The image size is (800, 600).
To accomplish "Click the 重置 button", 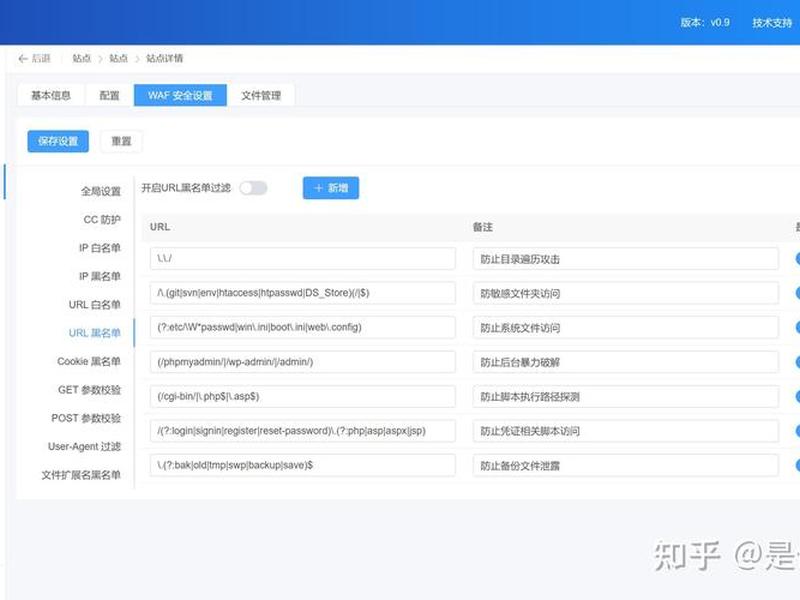I will pos(121,141).
